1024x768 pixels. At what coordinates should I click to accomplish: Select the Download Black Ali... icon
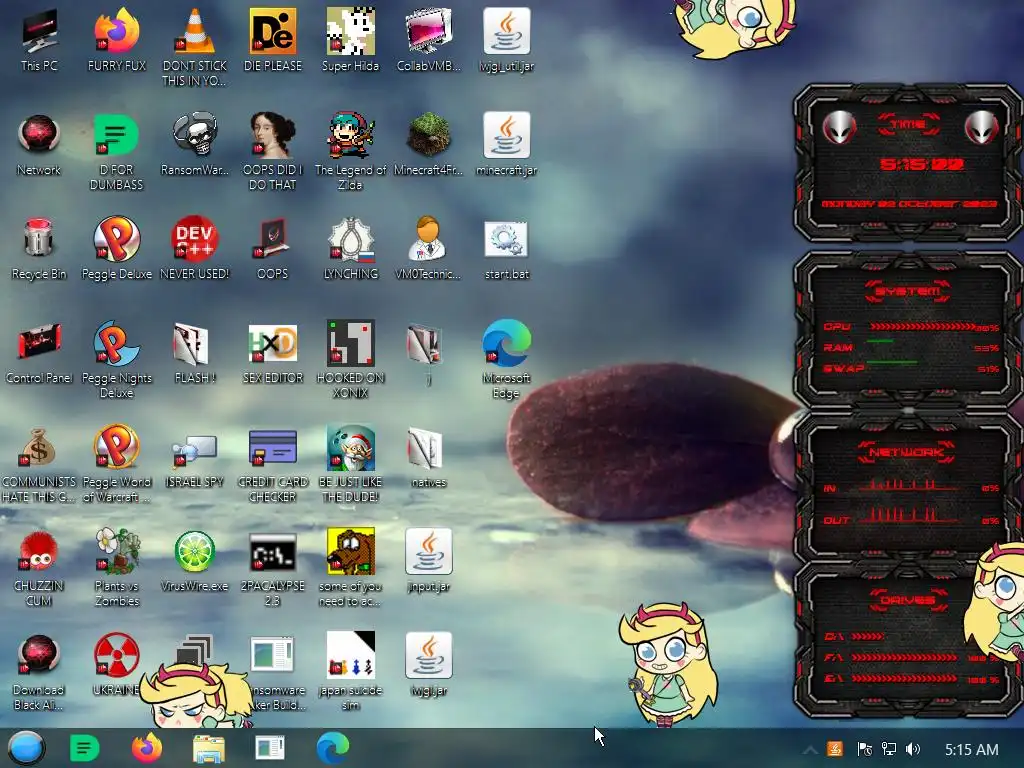tap(39, 673)
